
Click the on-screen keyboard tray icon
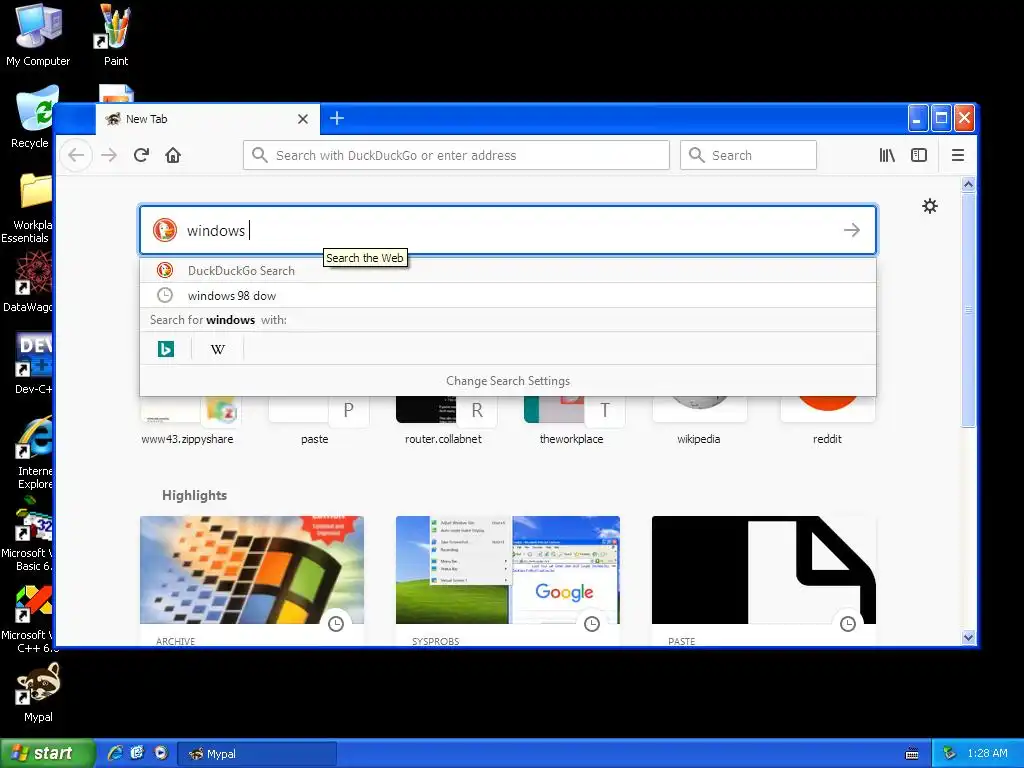pyautogui.click(x=912, y=754)
